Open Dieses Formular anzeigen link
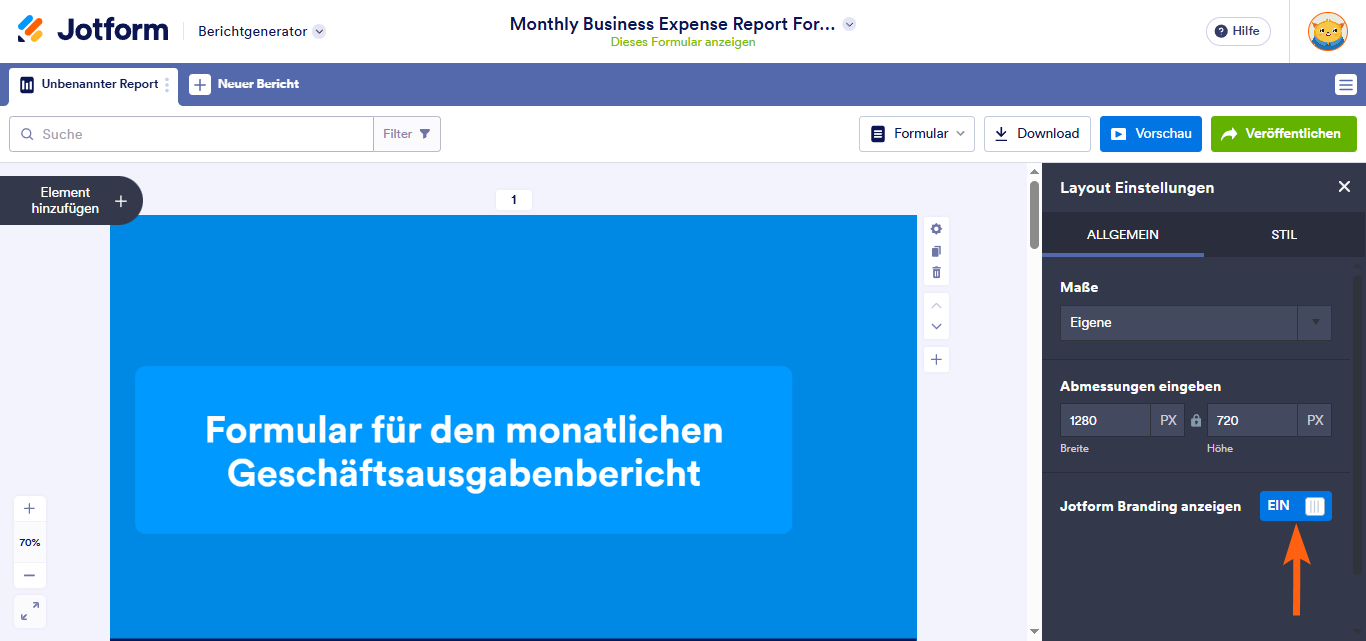This screenshot has height=641, width=1366. [683, 42]
